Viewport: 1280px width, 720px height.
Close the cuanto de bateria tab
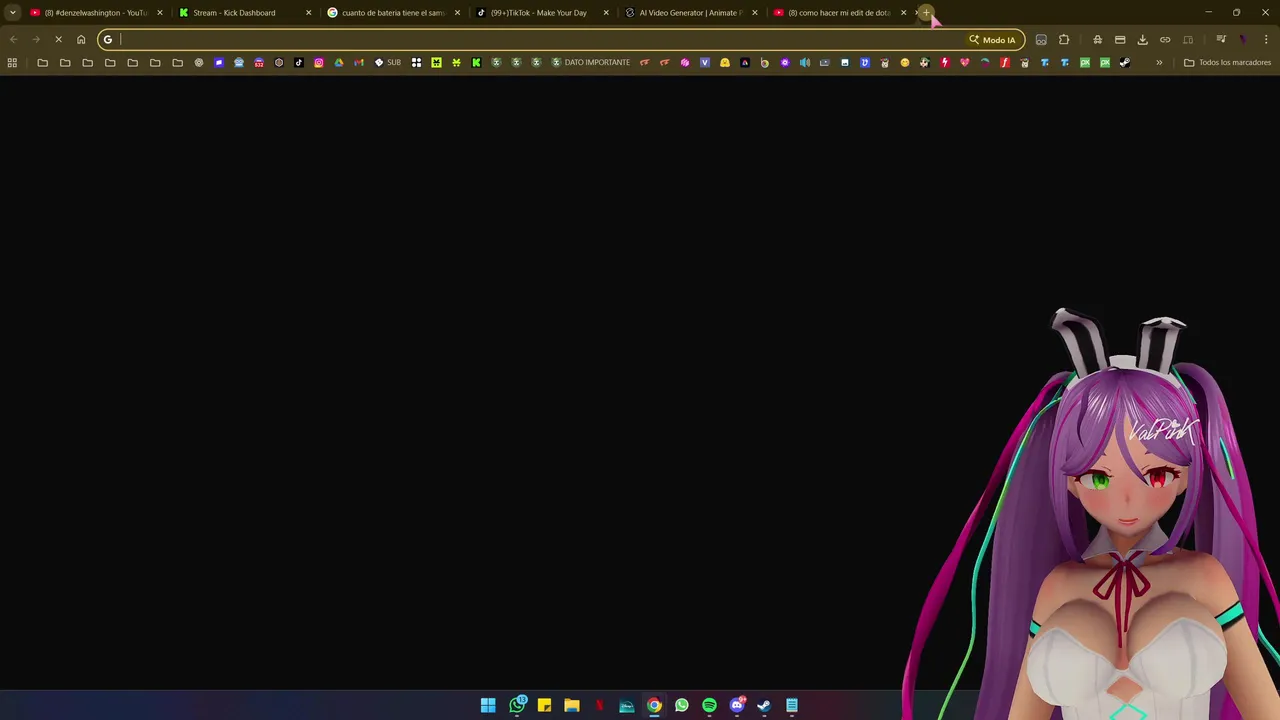[457, 13]
